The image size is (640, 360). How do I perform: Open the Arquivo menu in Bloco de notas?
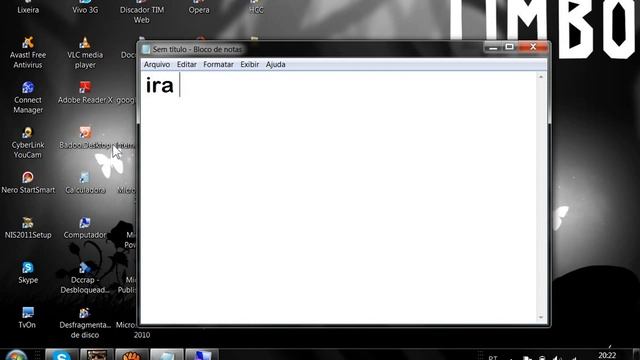click(157, 64)
